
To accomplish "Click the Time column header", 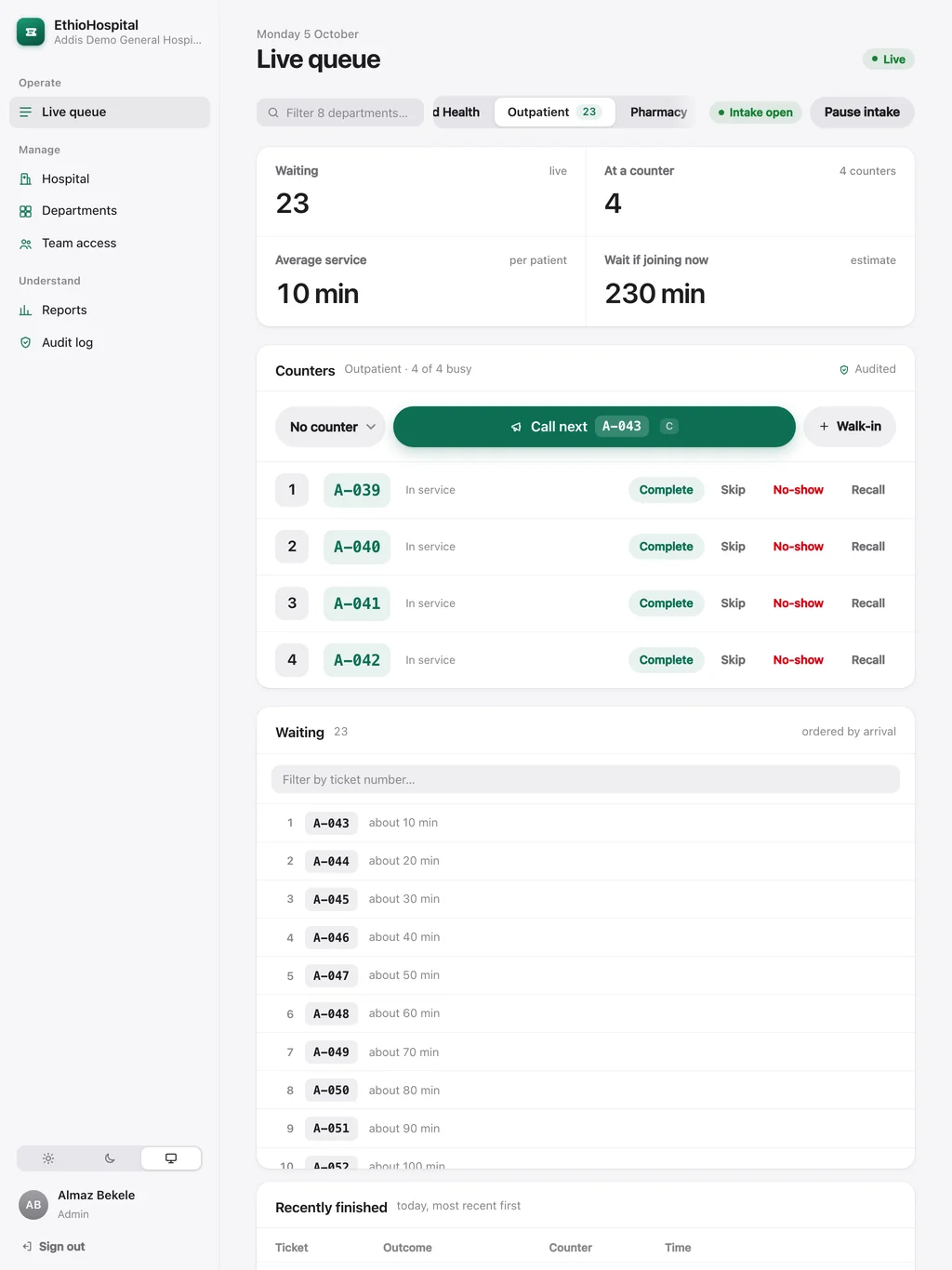I will pyautogui.click(x=678, y=1248).
